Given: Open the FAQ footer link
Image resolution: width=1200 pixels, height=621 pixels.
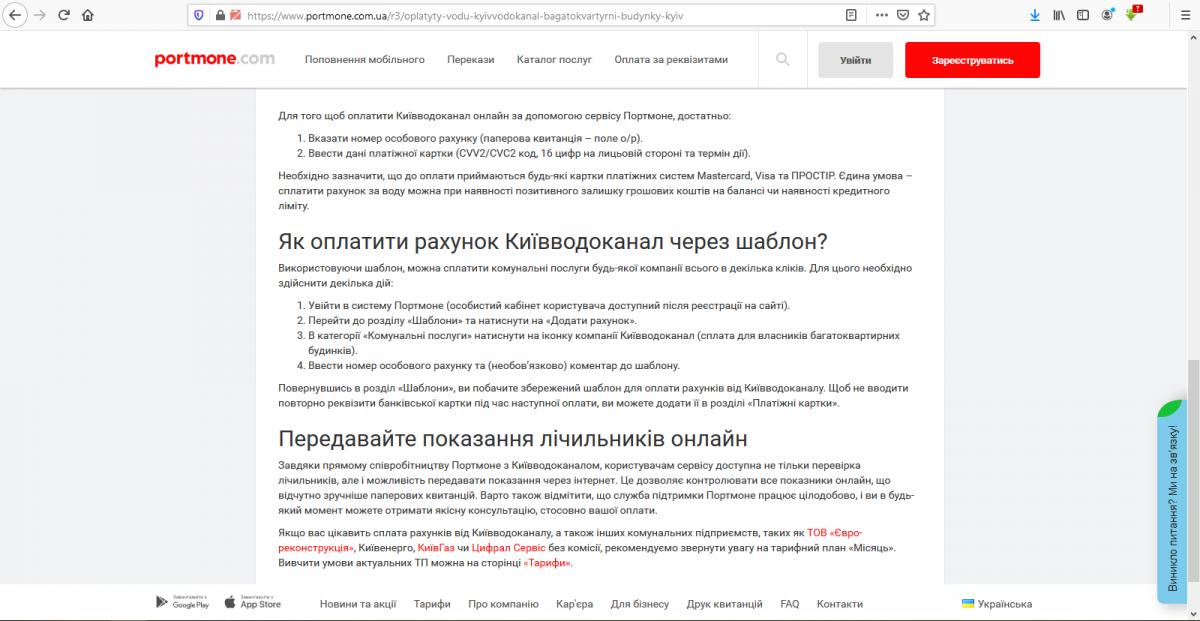Looking at the screenshot, I should [x=790, y=604].
